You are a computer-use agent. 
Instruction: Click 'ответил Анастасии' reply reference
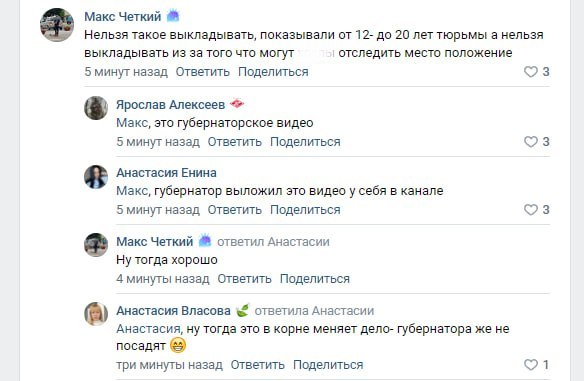273,242
